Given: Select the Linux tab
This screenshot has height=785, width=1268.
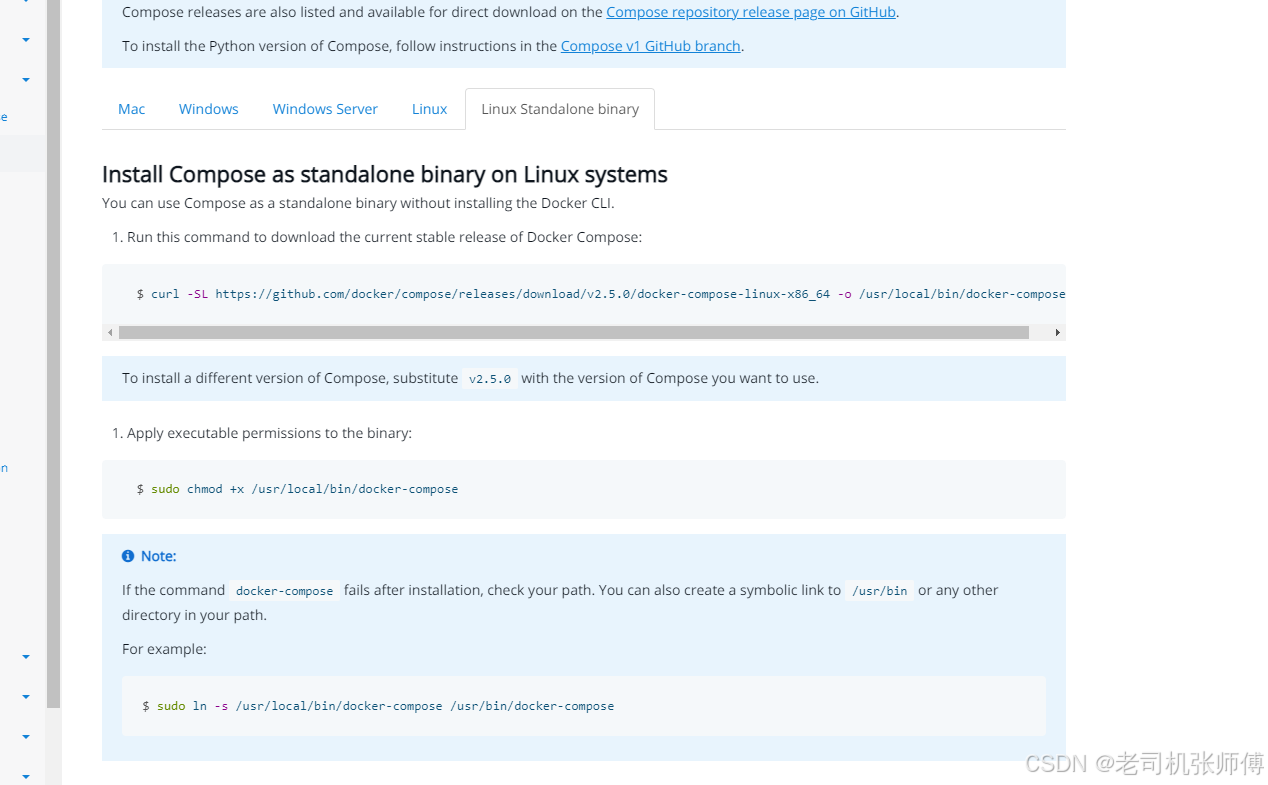Looking at the screenshot, I should click(430, 109).
